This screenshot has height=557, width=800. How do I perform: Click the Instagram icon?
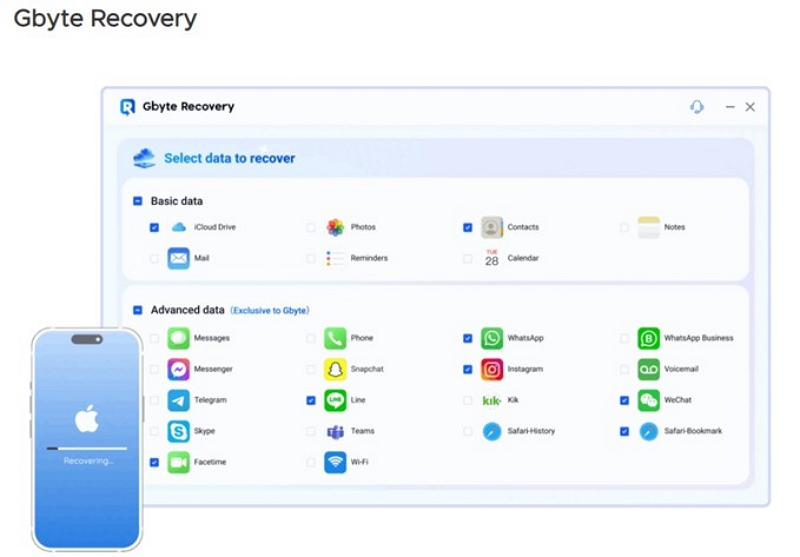[492, 369]
